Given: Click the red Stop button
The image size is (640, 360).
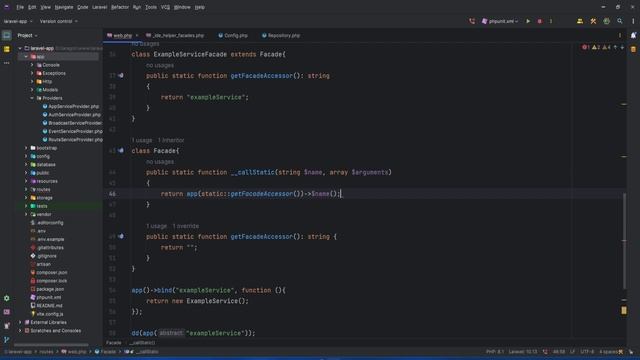Looking at the screenshot, I should point(540,21).
